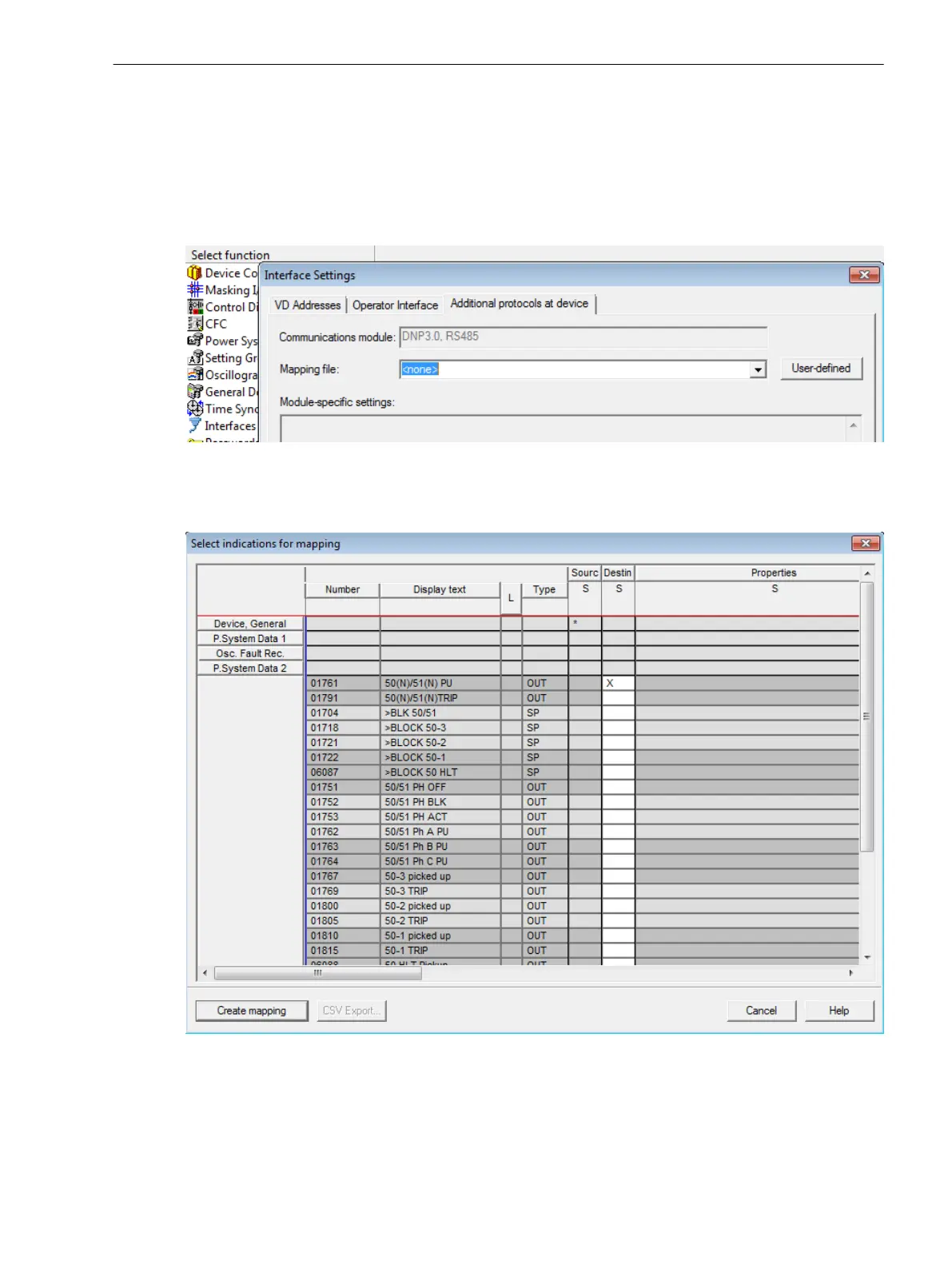Expand the P.System Data 1 group
This screenshot has height=1269, width=952.
coord(249,639)
